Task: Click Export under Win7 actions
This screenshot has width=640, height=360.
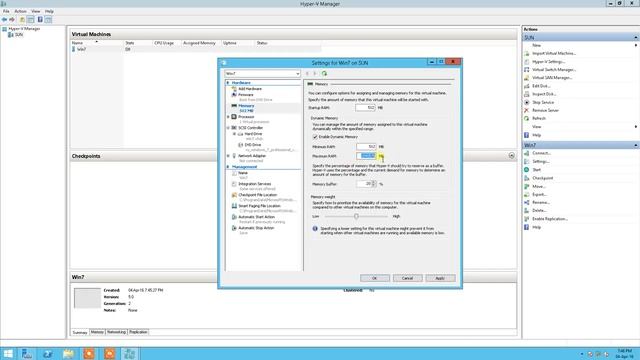Action: pyautogui.click(x=539, y=195)
